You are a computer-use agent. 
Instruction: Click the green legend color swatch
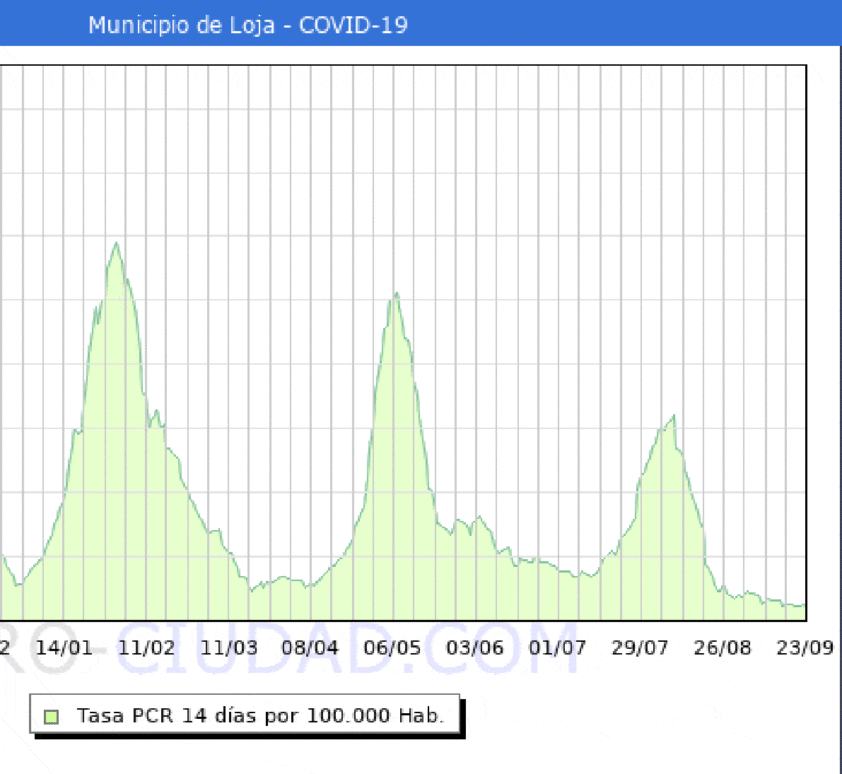[52, 716]
